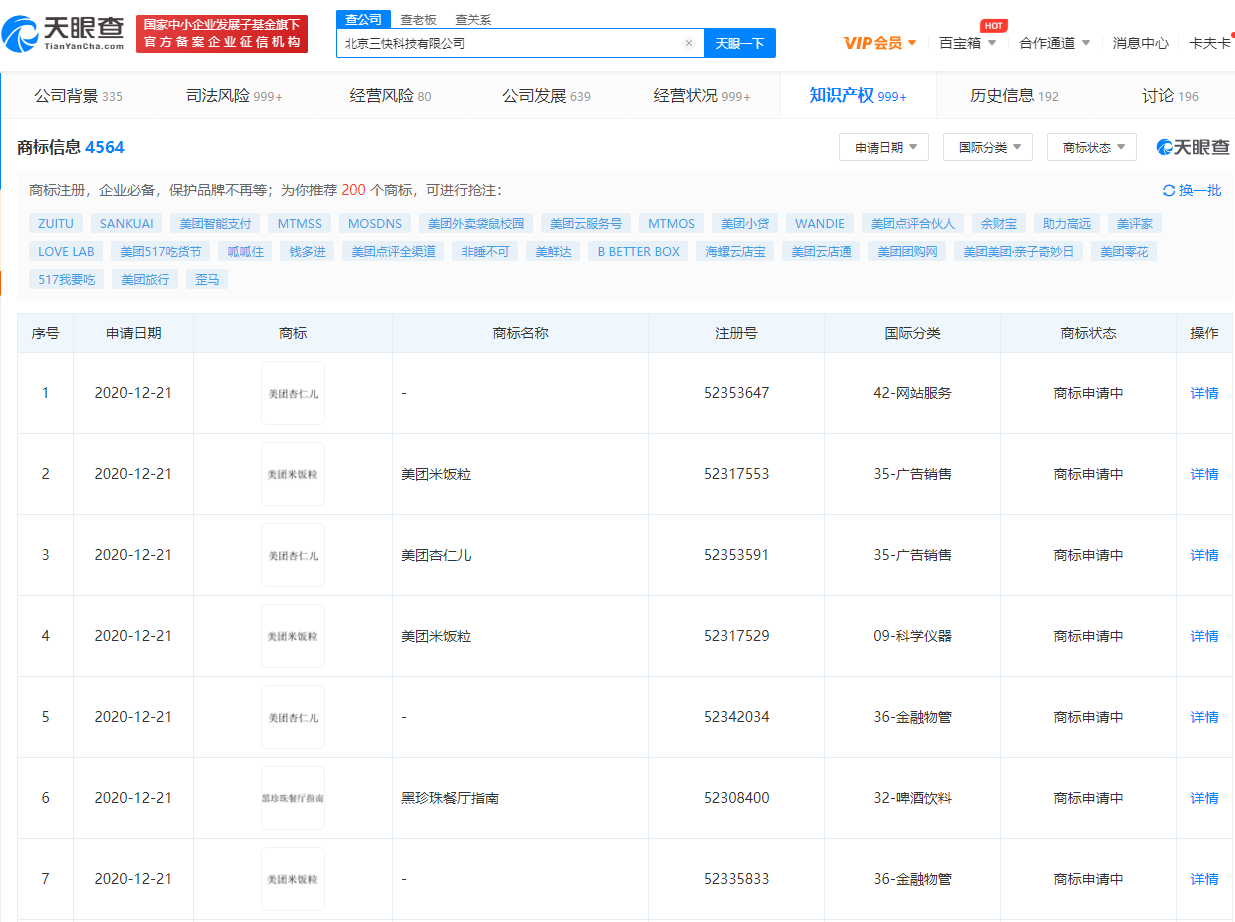The width and height of the screenshot is (1235, 922).
Task: Select the B BETTER BOX trademark tag
Action: (x=639, y=251)
